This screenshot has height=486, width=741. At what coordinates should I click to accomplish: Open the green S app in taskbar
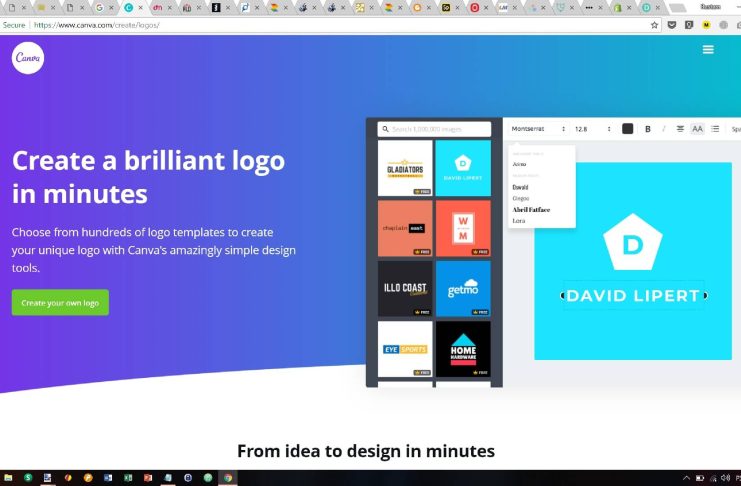[28, 478]
